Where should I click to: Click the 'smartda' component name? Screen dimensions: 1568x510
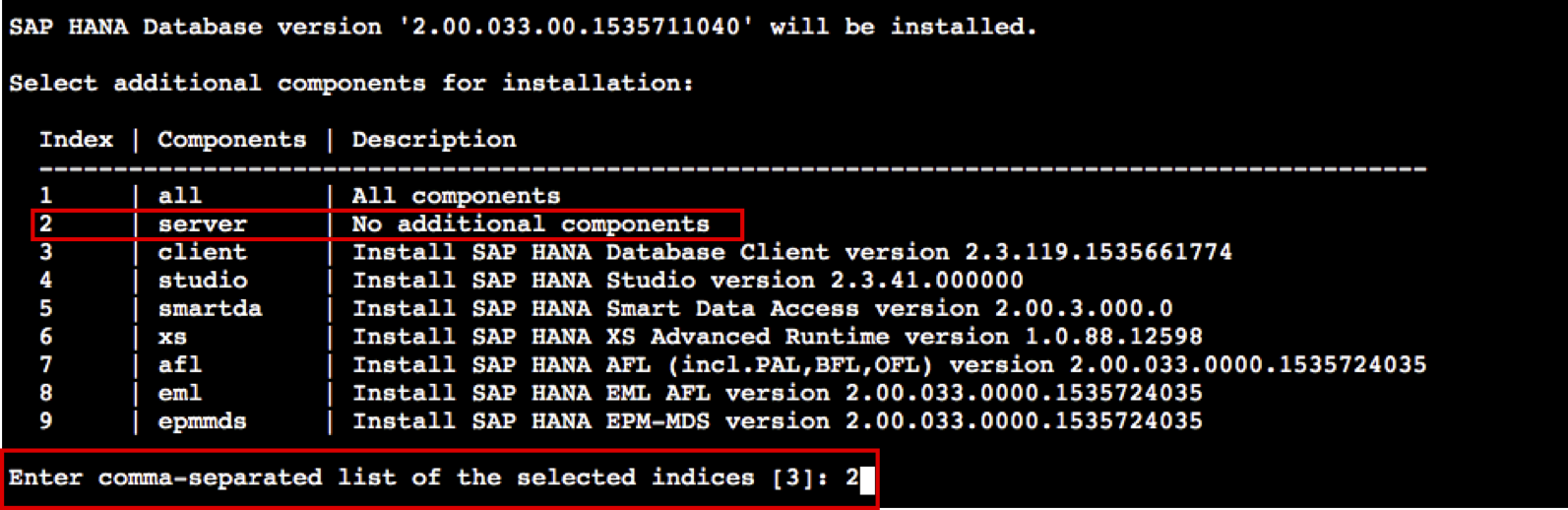click(x=210, y=309)
